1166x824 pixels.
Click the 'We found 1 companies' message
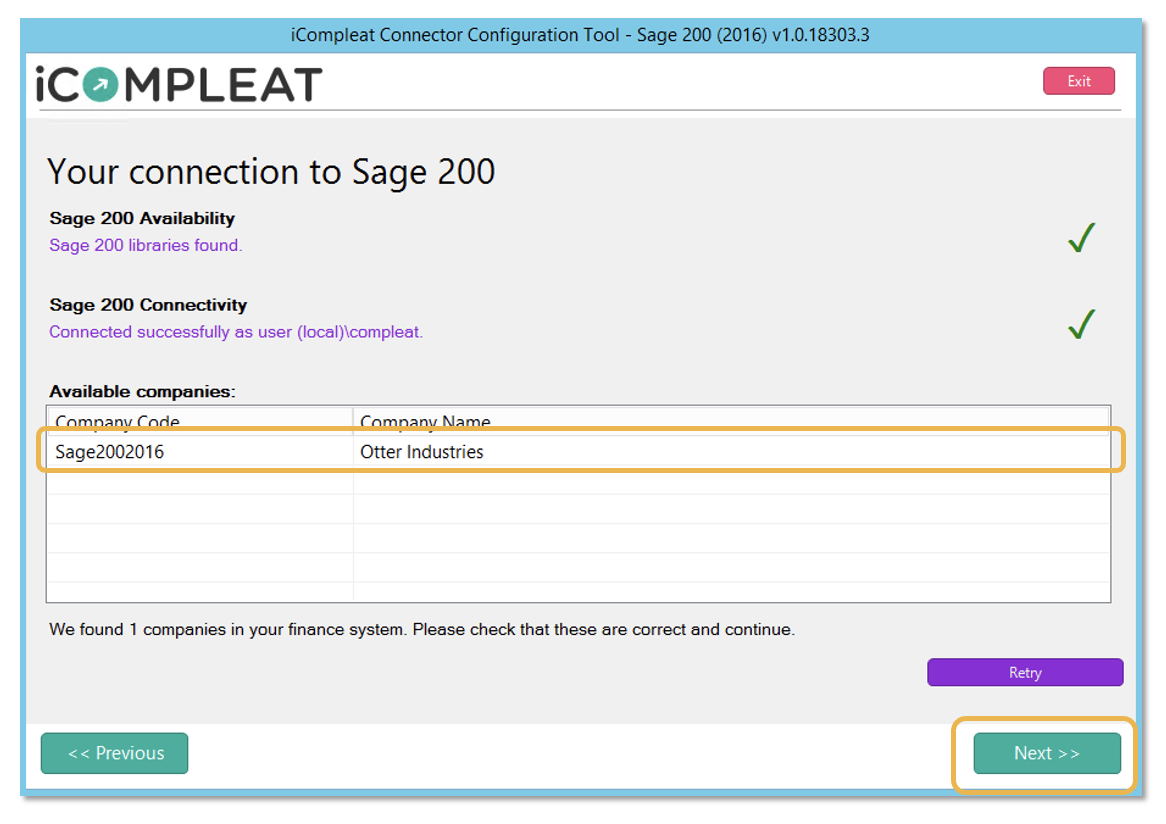(x=422, y=629)
